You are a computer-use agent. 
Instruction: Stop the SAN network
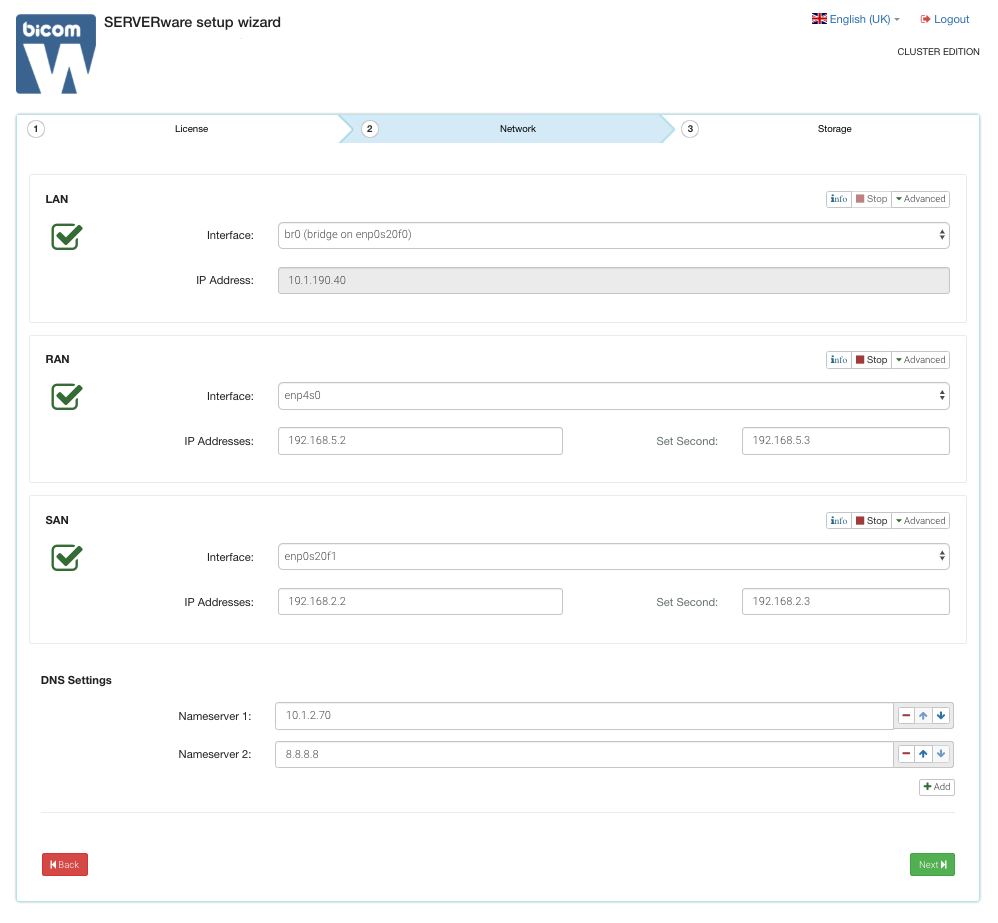(871, 521)
